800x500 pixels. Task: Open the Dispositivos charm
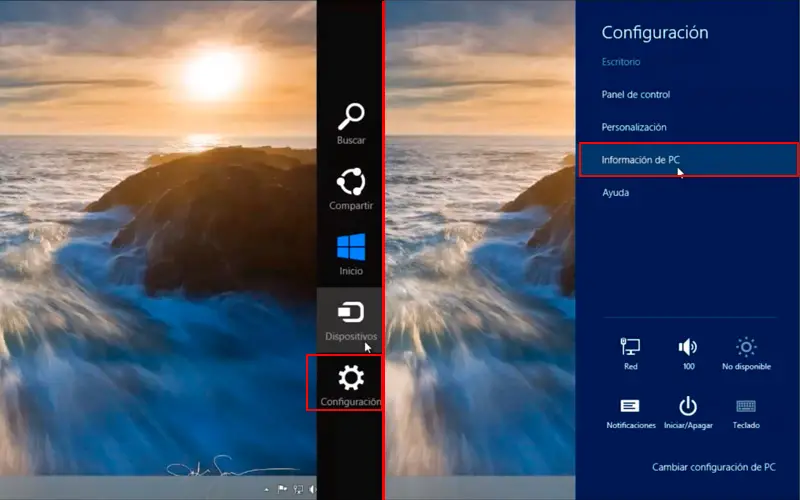(x=351, y=320)
